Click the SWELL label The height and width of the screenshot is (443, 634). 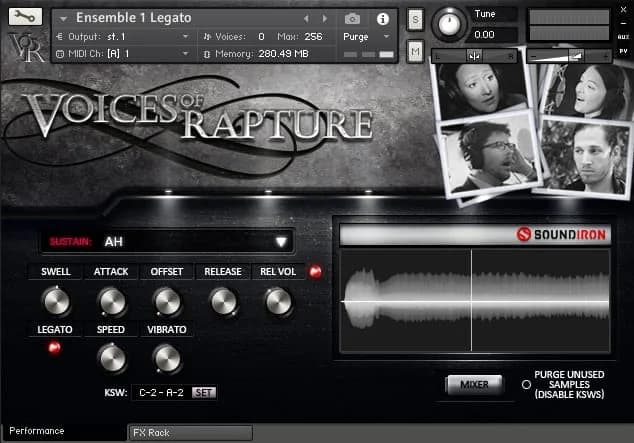tap(56, 272)
